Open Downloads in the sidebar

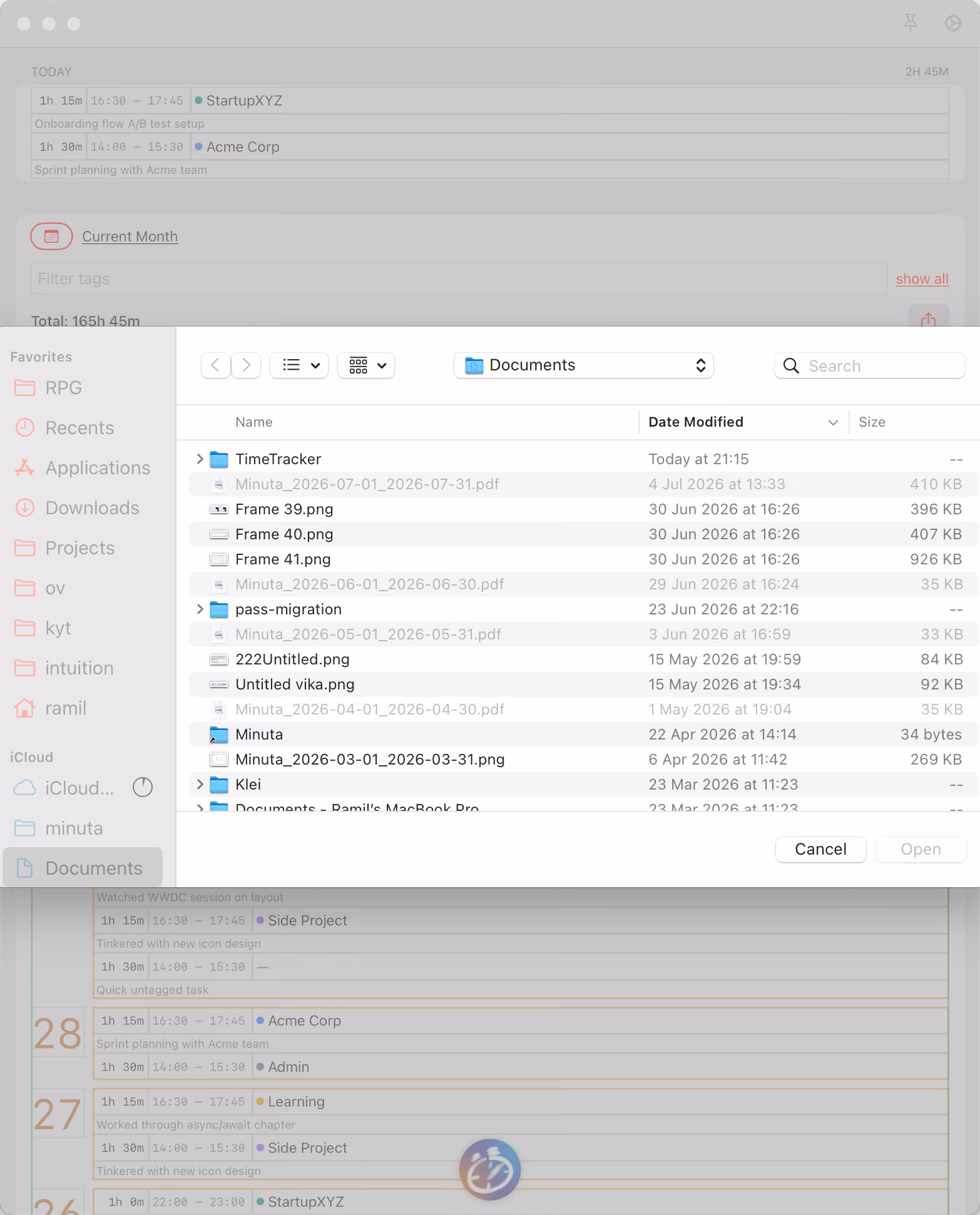click(83, 508)
